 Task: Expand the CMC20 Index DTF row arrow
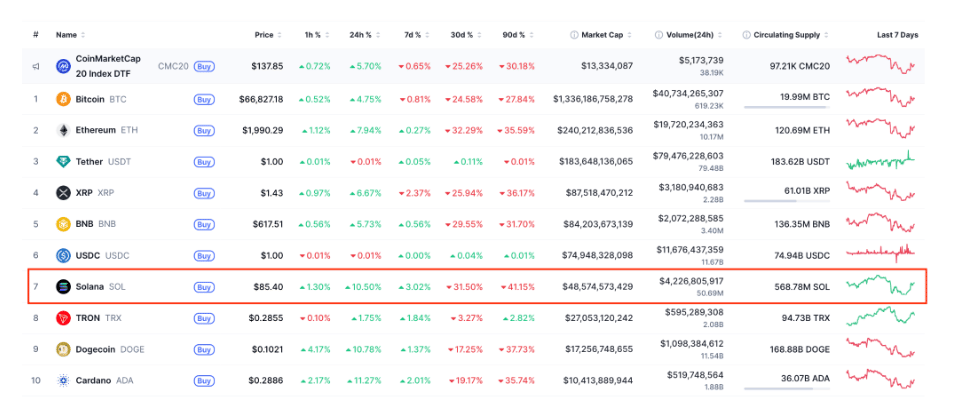click(x=36, y=67)
